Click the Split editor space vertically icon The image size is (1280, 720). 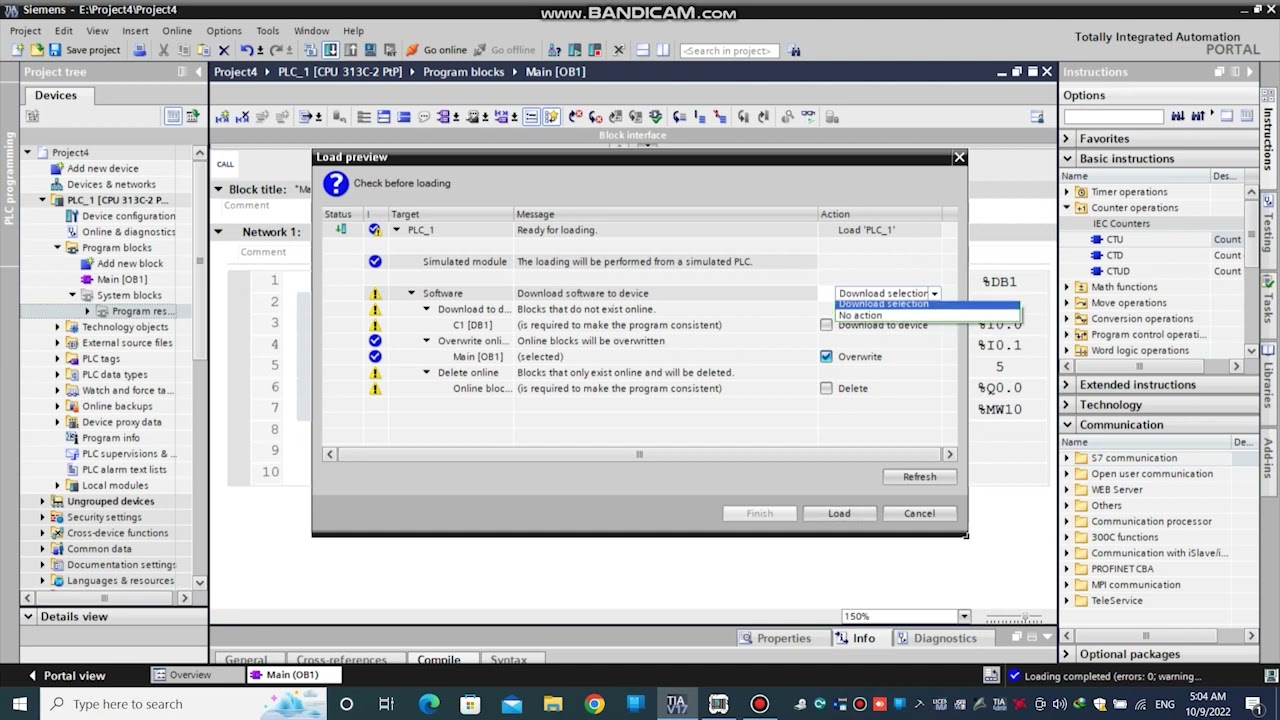pyautogui.click(x=663, y=50)
